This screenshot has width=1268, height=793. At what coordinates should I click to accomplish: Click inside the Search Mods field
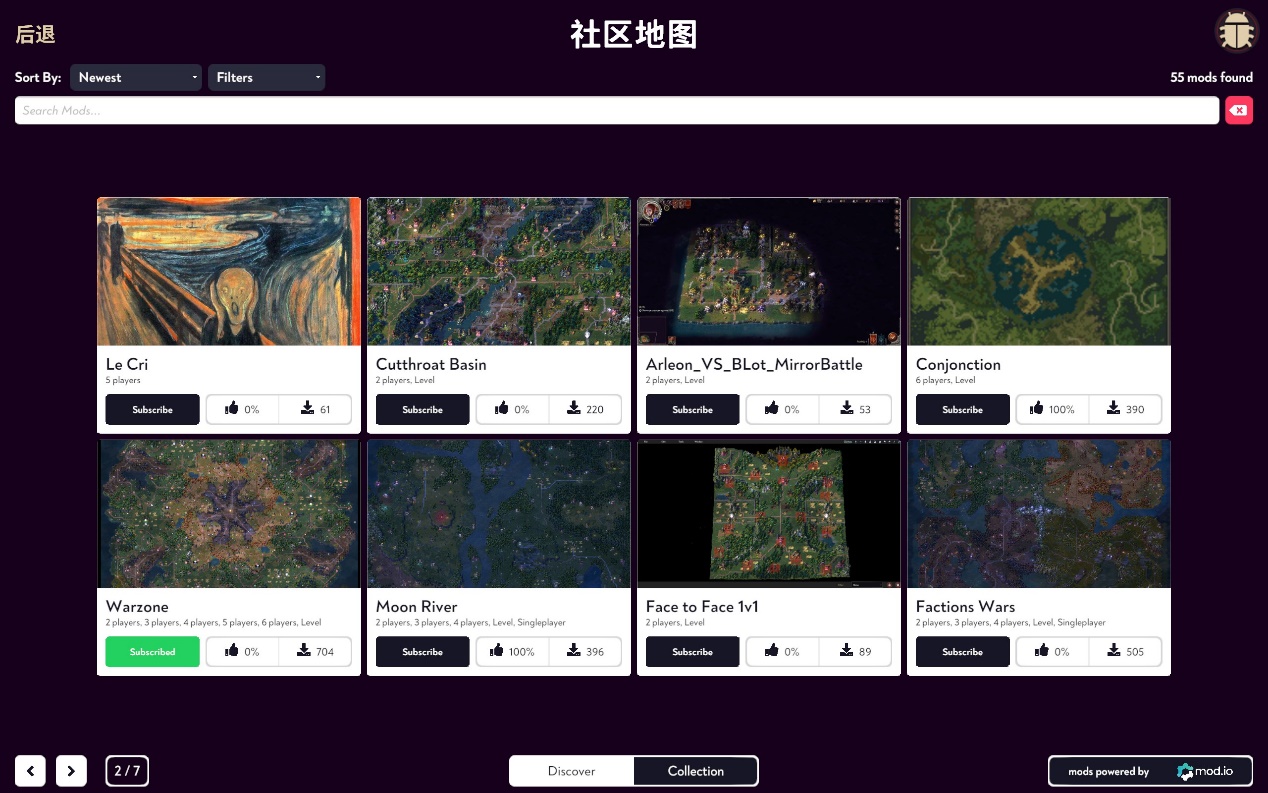[x=617, y=110]
